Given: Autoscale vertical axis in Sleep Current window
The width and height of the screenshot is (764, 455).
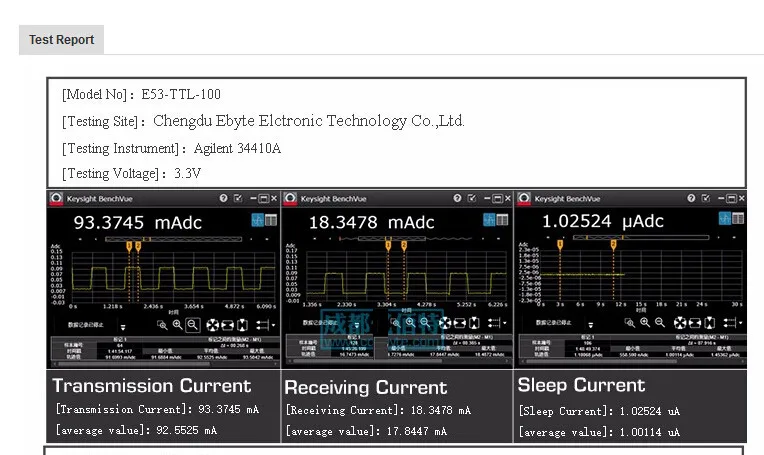Looking at the screenshot, I should [710, 322].
